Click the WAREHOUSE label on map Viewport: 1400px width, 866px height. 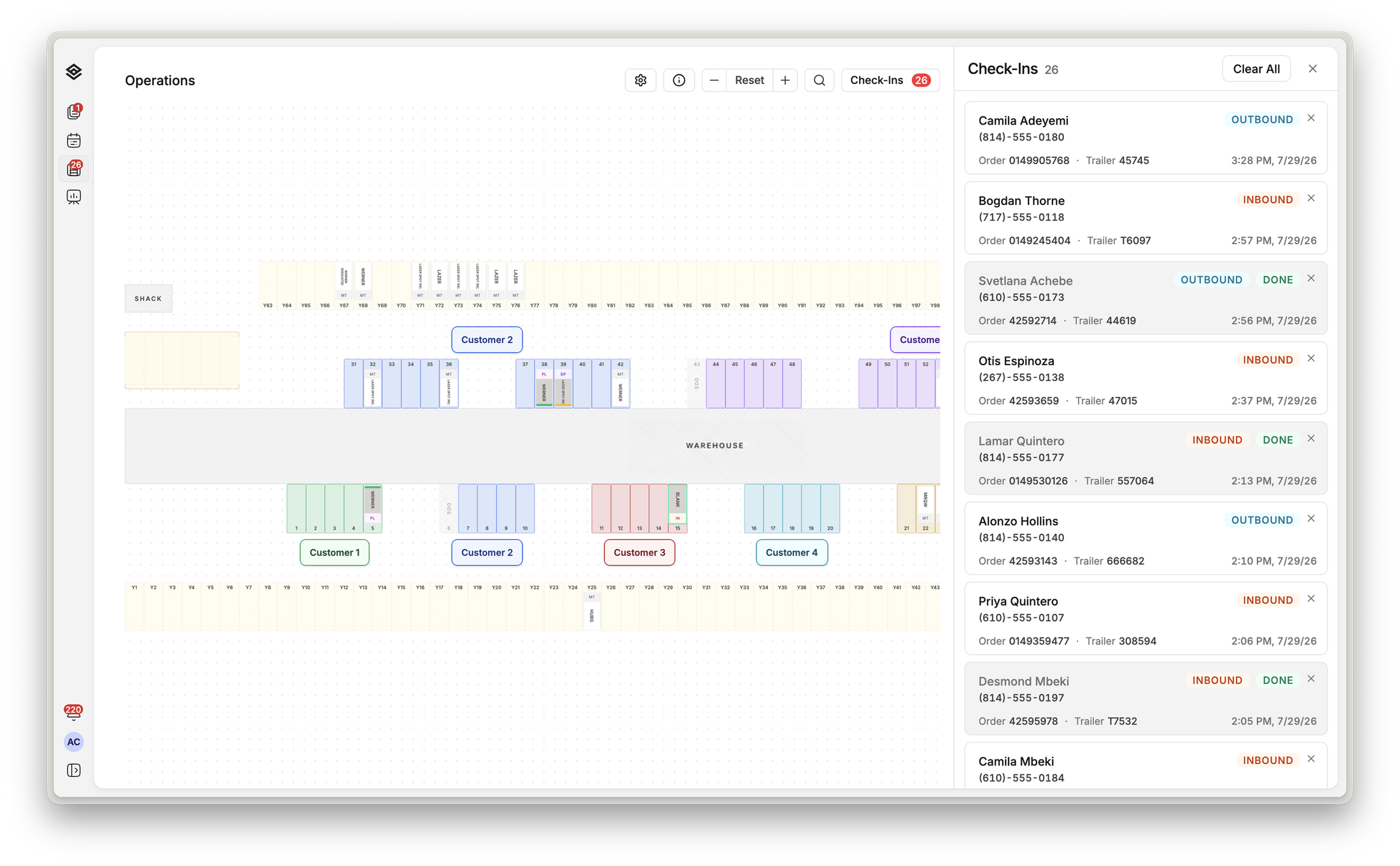tap(715, 445)
